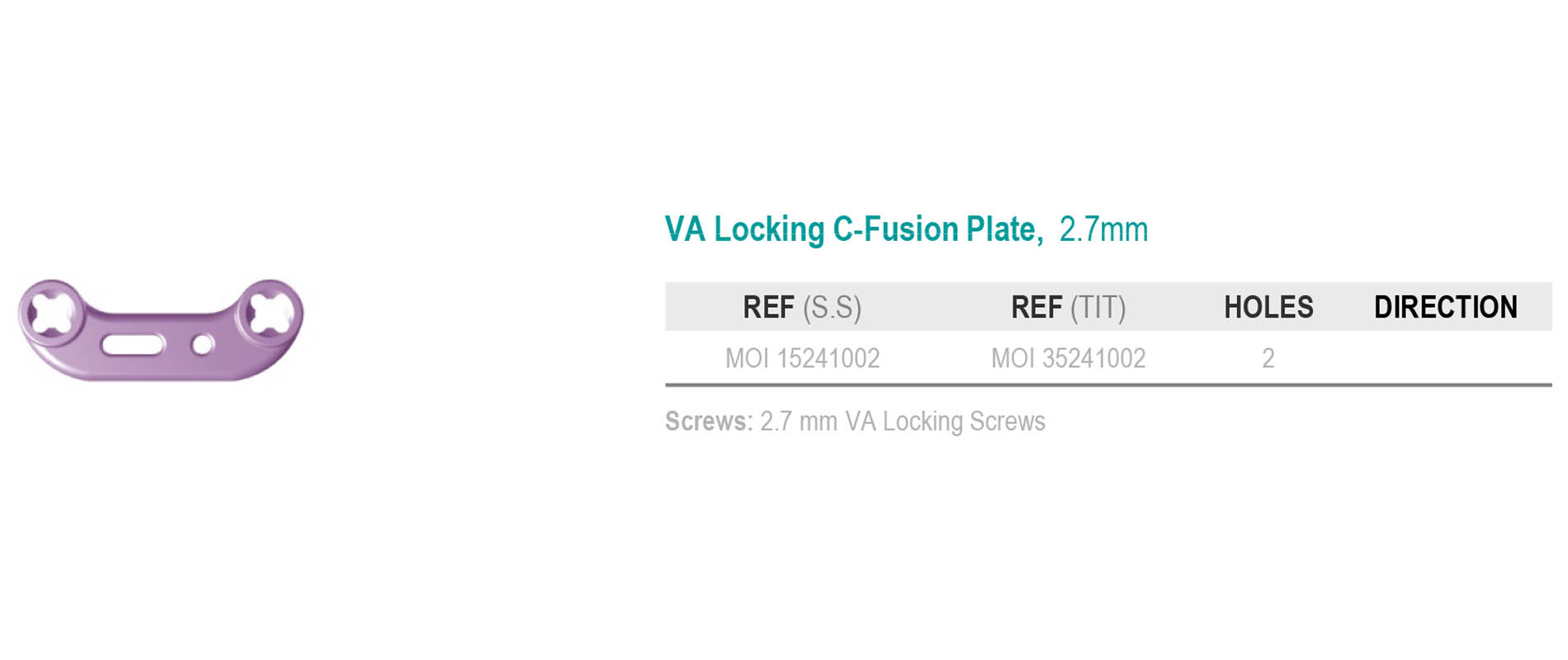The image size is (1568, 660).
Task: Click the holes value 2
Action: (1268, 358)
